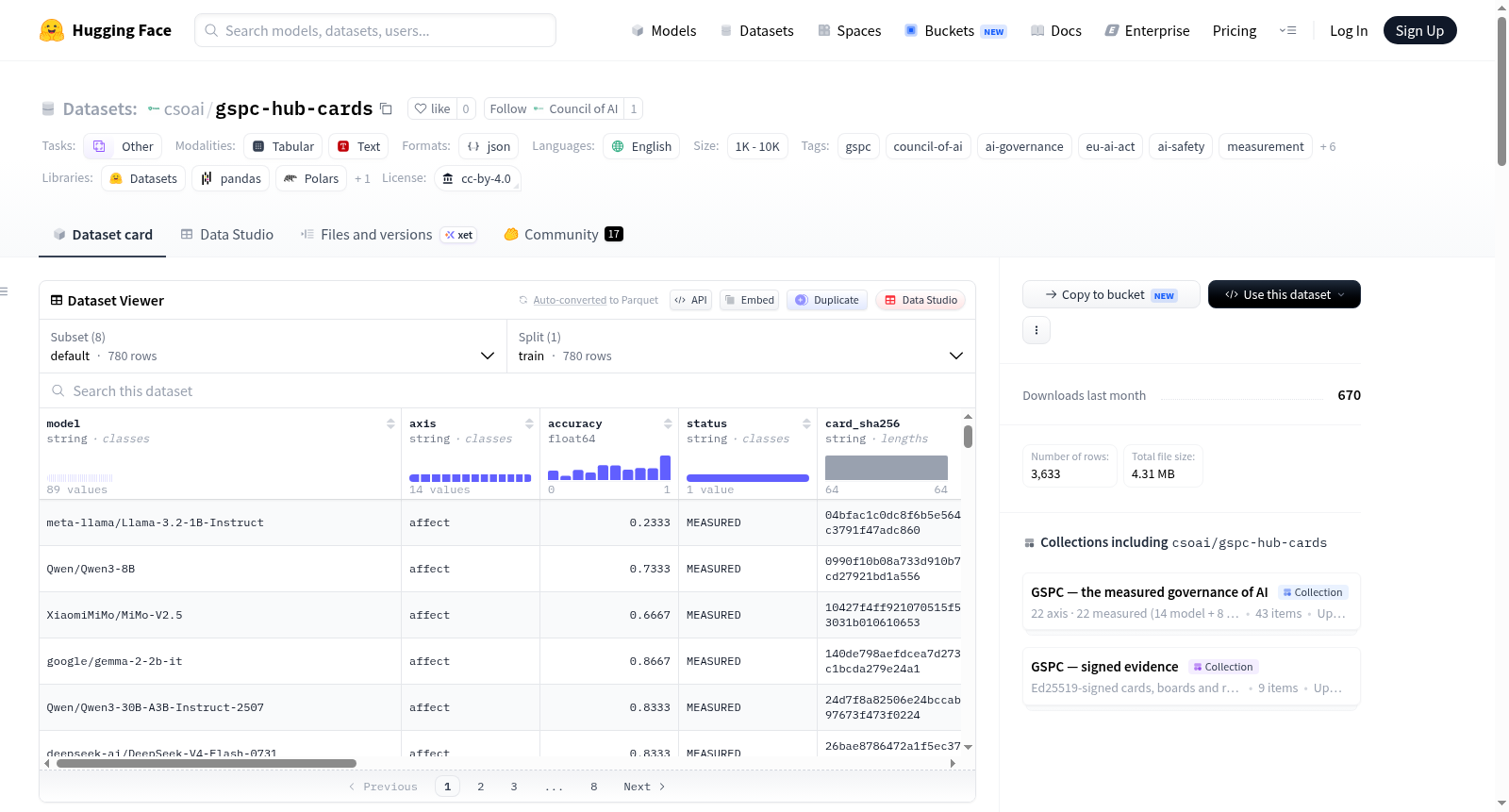This screenshot has width=1509, height=812.
Task: Click the like count badge
Action: click(466, 108)
